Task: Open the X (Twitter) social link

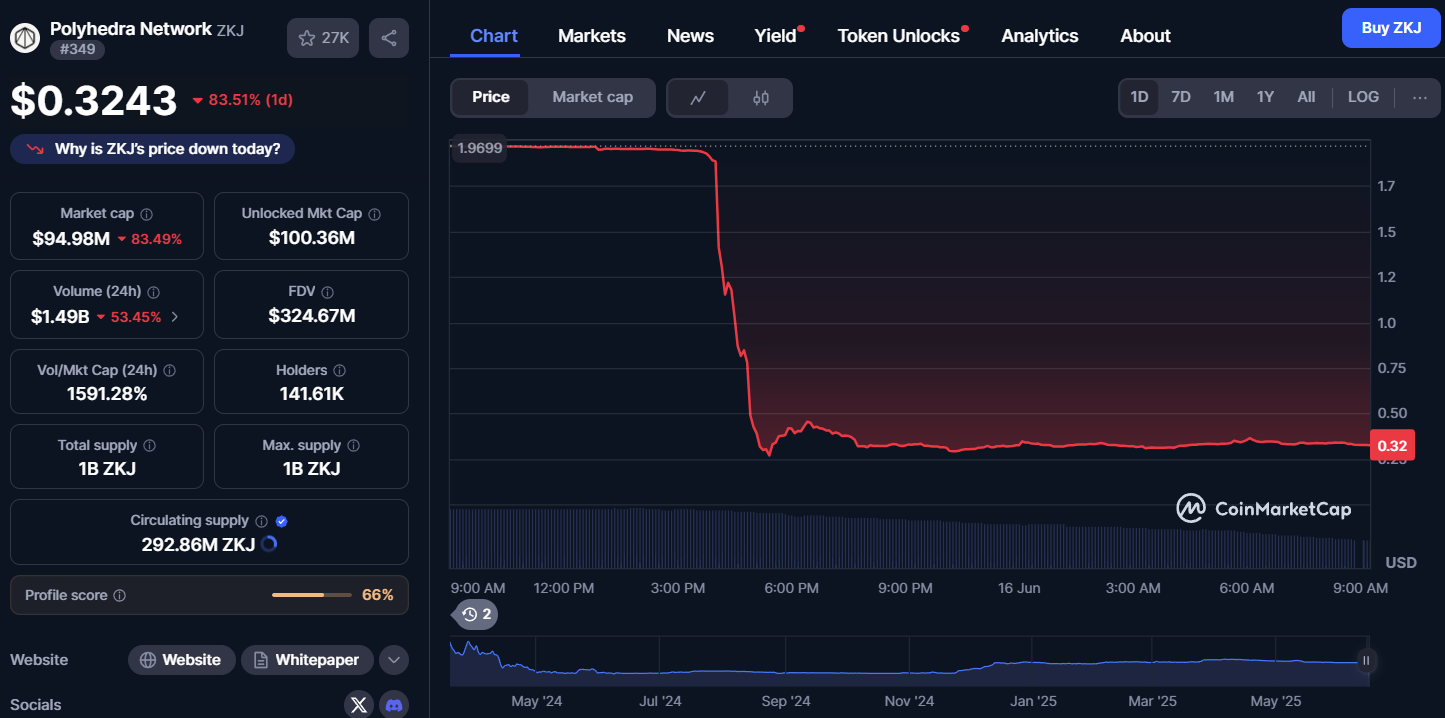Action: (359, 705)
